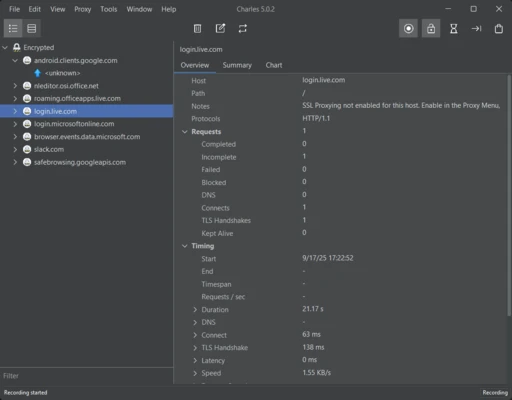Screen dimensions: 512x400
Task: Expand the Duration row
Action: pos(195,310)
